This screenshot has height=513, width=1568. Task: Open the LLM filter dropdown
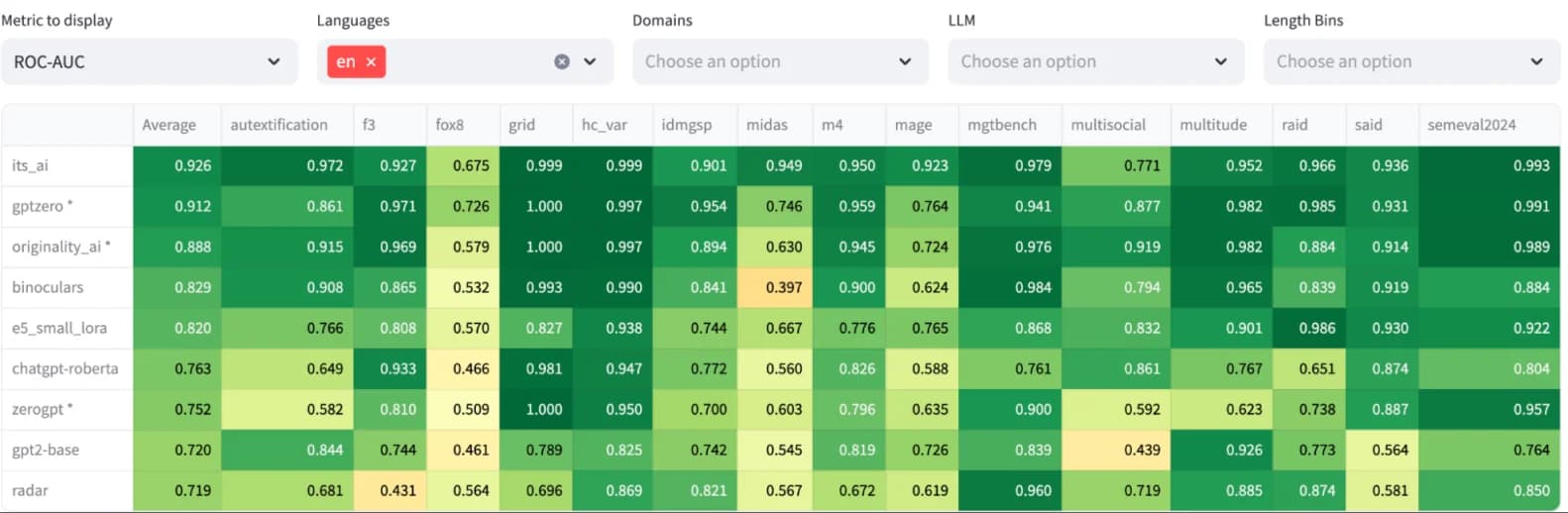point(1094,61)
